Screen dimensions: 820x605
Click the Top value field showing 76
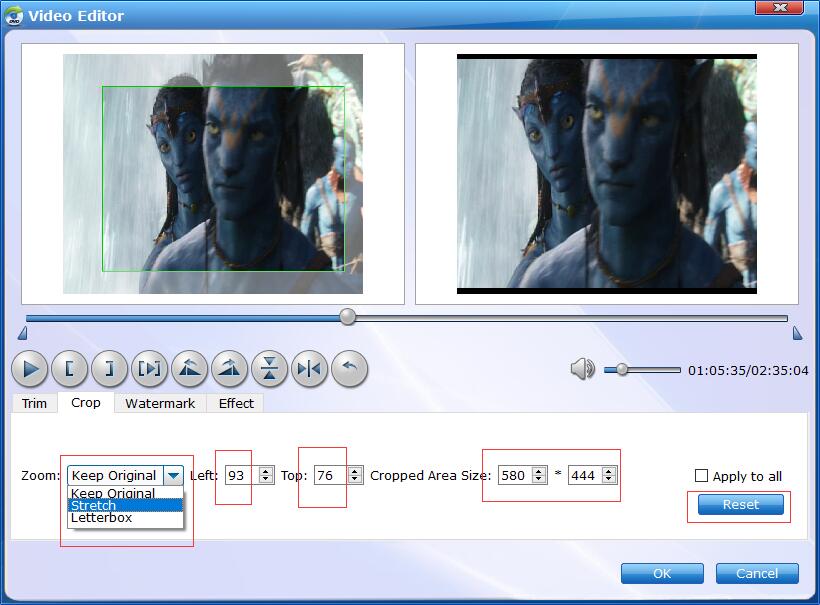331,475
